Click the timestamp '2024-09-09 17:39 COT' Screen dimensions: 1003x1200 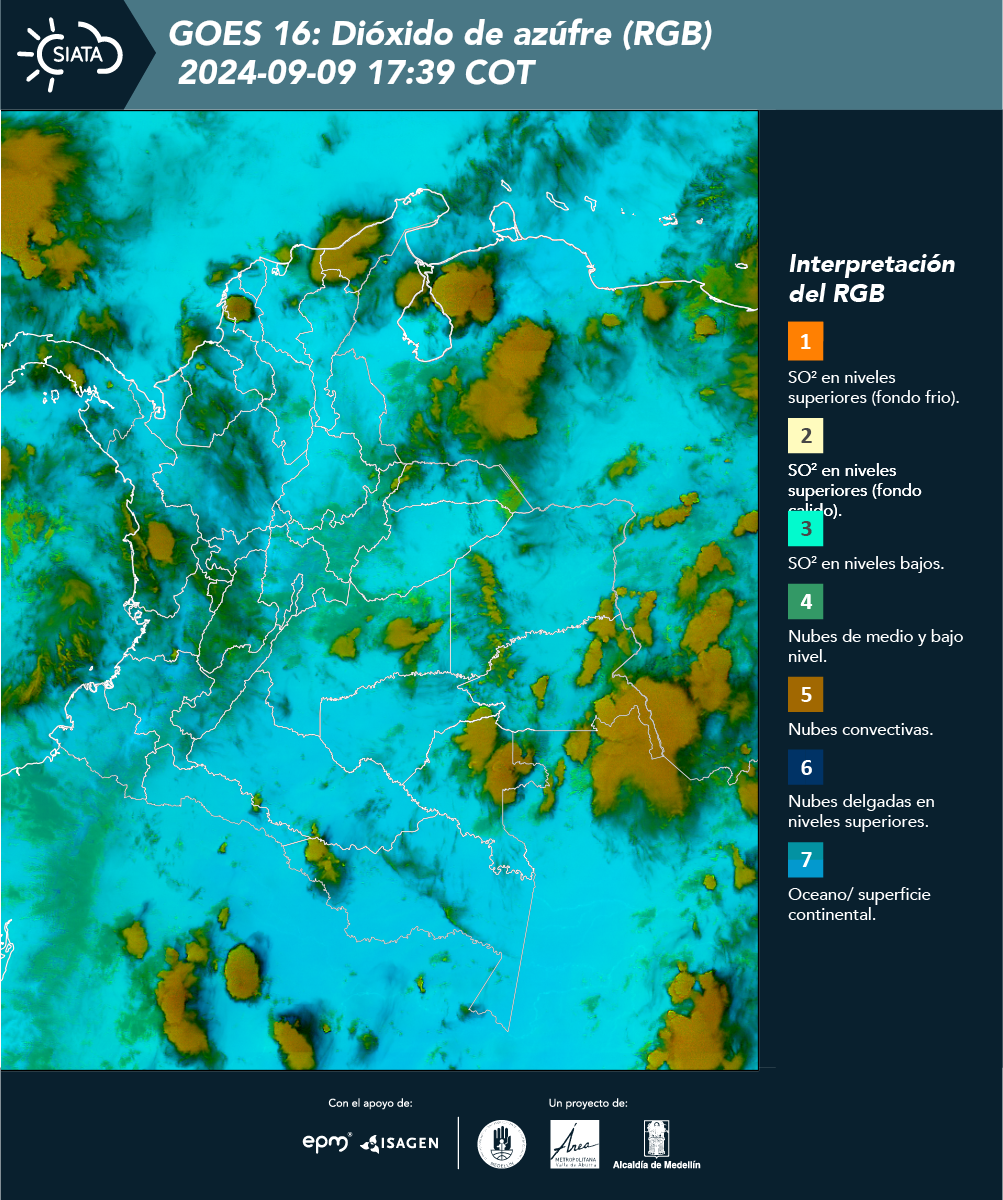[x=356, y=73]
